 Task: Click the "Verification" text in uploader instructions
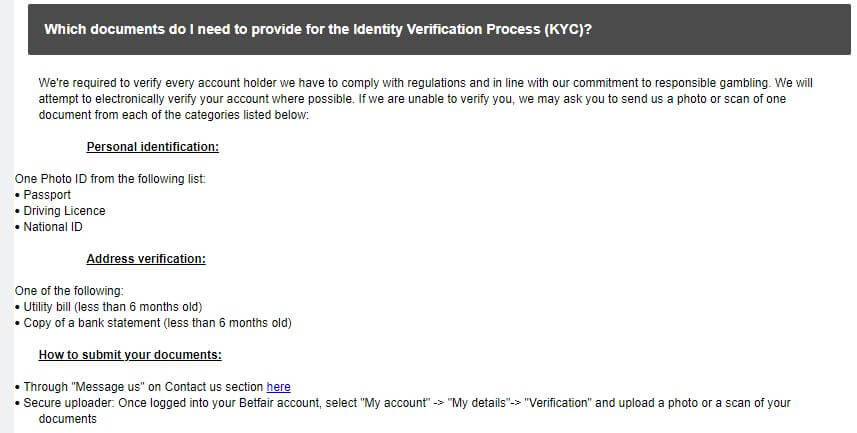pyautogui.click(x=557, y=403)
